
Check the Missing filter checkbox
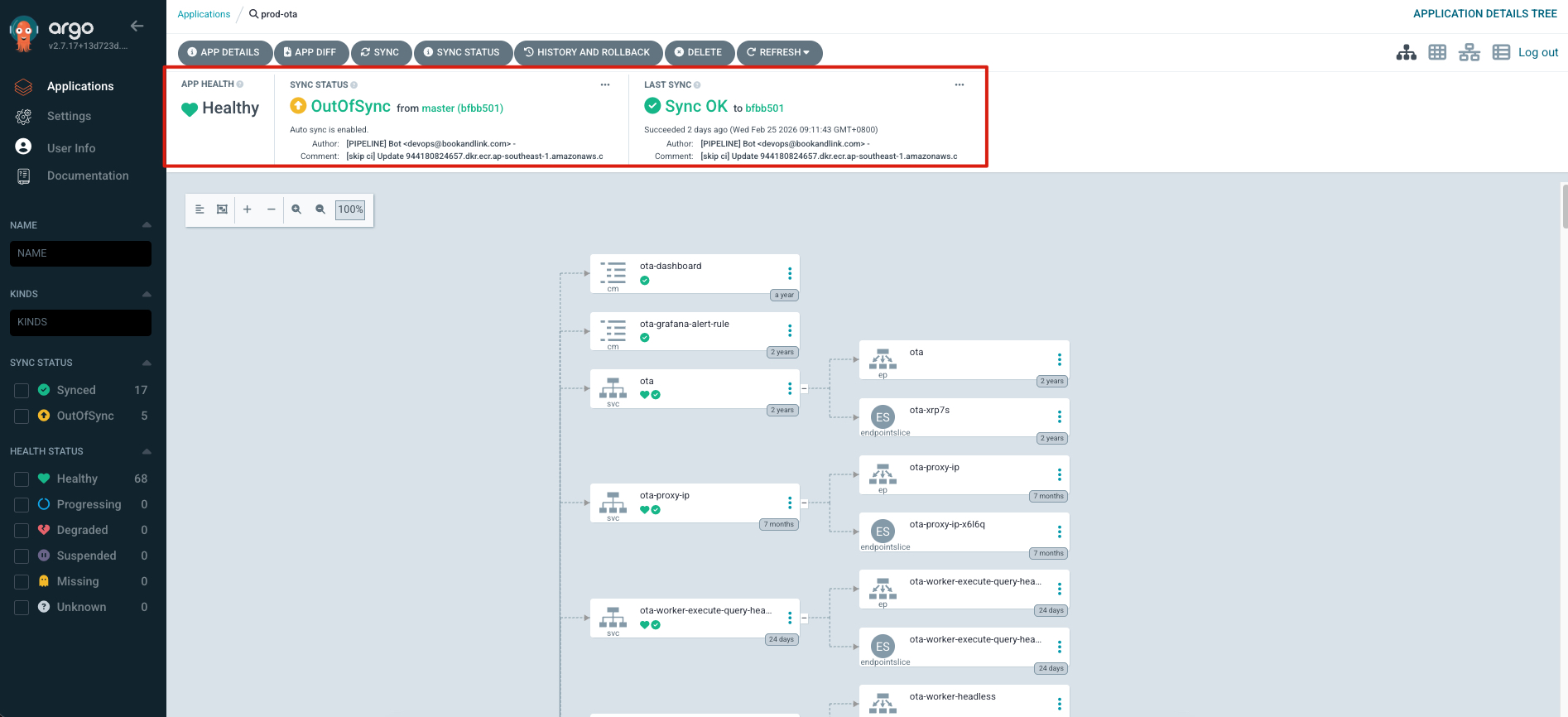point(22,582)
